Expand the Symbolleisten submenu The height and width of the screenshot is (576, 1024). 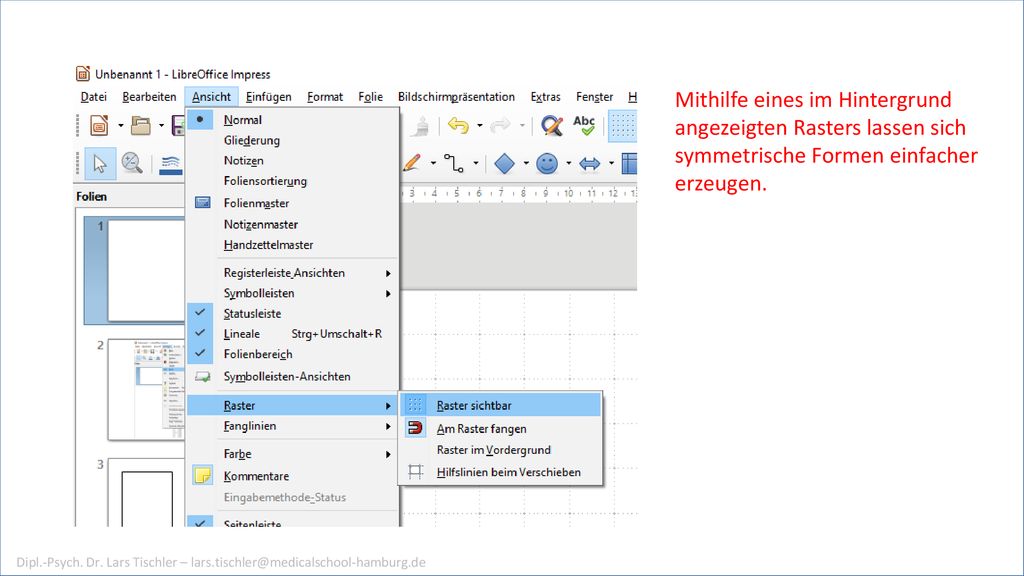pyautogui.click(x=292, y=293)
